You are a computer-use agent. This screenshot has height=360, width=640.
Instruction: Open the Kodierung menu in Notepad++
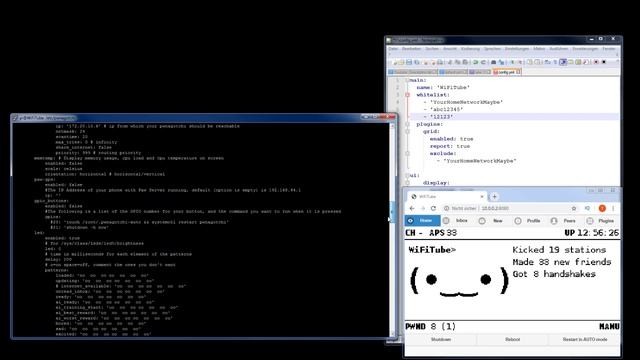(470, 49)
